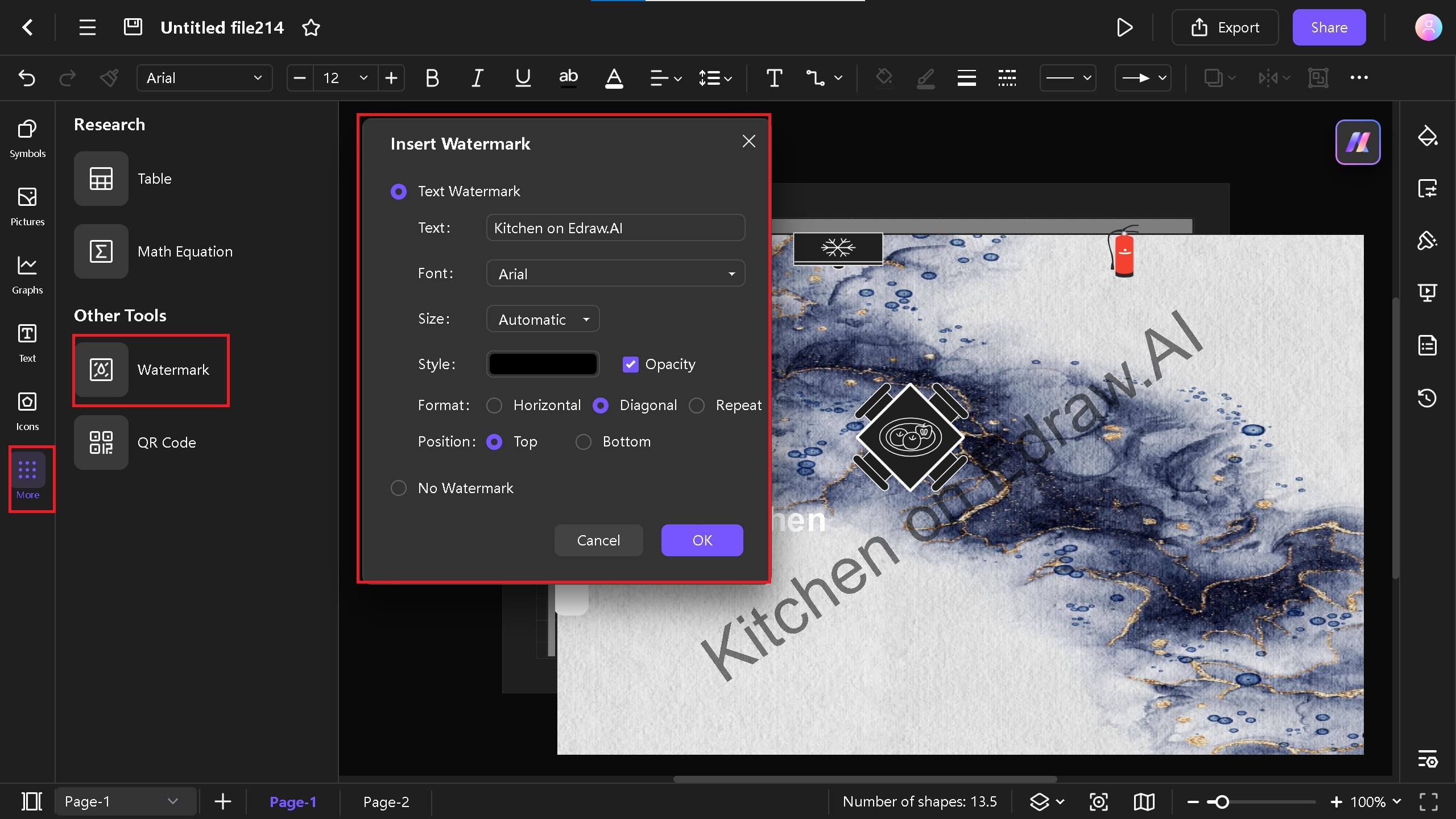Screen dimensions: 1456x819
Task: Click the back arrow icon
Action: tap(27, 27)
